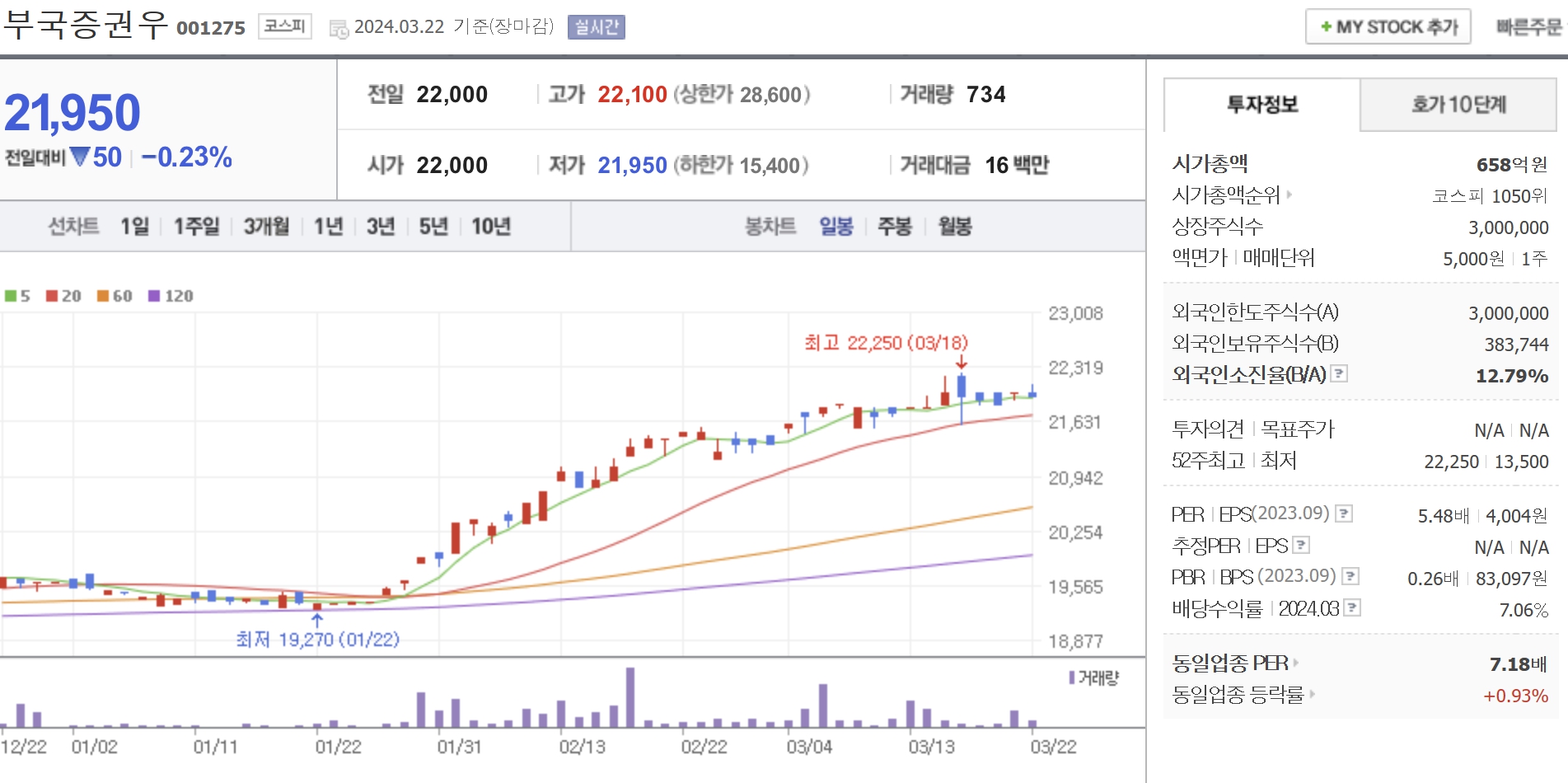Image resolution: width=1568 pixels, height=783 pixels.
Task: Expand the 동일업종 PER arrow
Action: click(1296, 662)
